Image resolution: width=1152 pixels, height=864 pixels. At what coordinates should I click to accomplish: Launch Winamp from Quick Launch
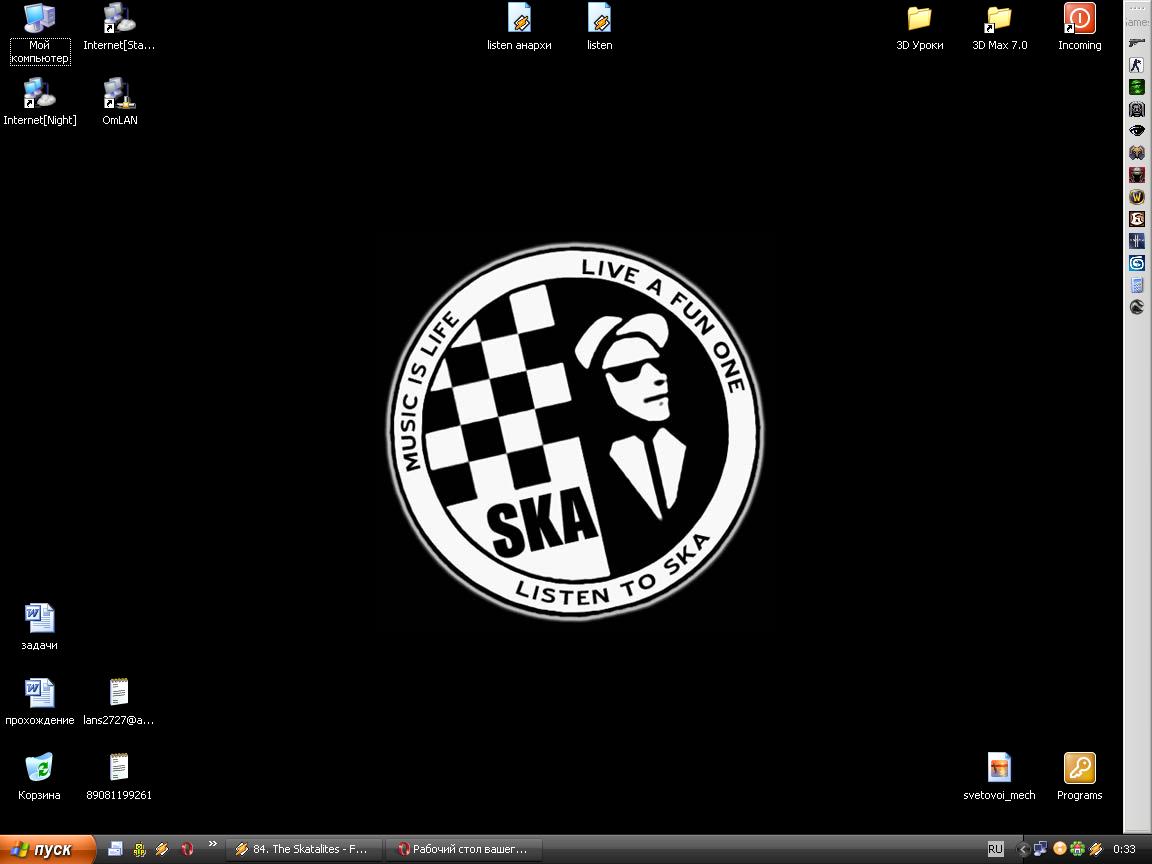point(162,849)
